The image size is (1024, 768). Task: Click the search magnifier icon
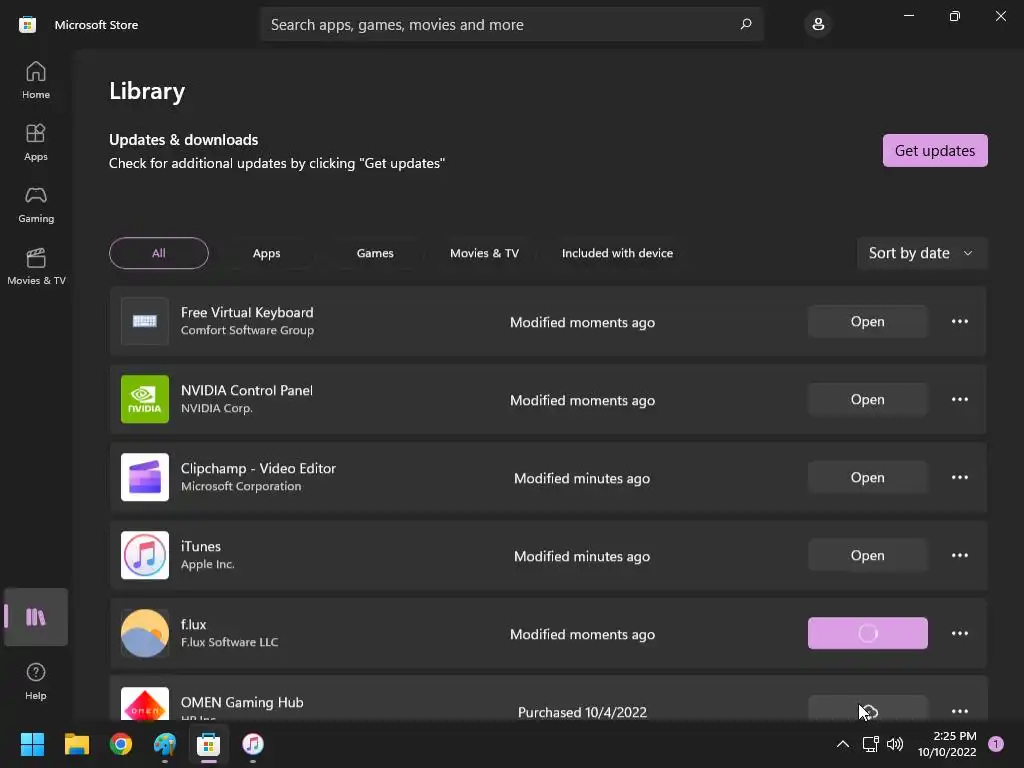[746, 24]
